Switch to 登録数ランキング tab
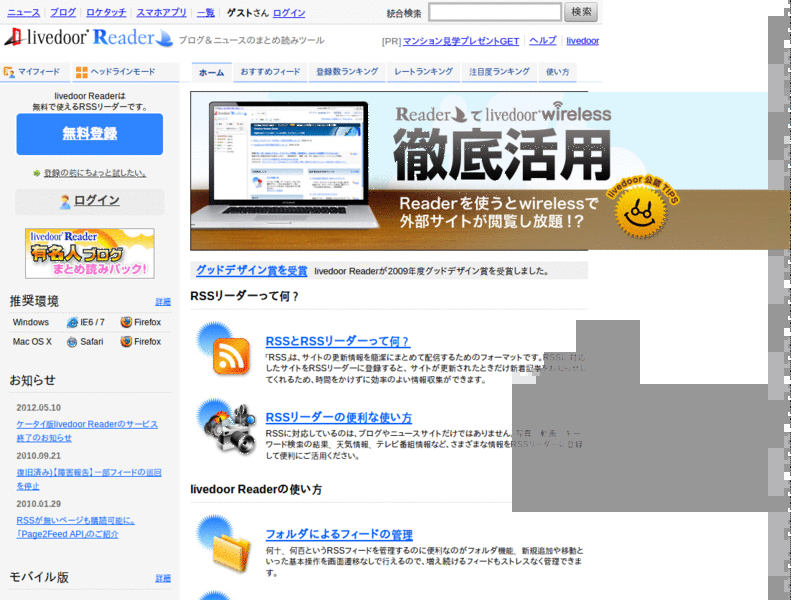The image size is (800, 600). 347,72
